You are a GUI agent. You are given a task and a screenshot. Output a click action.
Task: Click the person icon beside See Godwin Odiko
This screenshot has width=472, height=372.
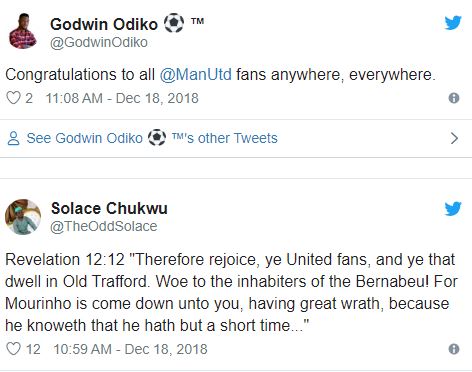coord(14,138)
